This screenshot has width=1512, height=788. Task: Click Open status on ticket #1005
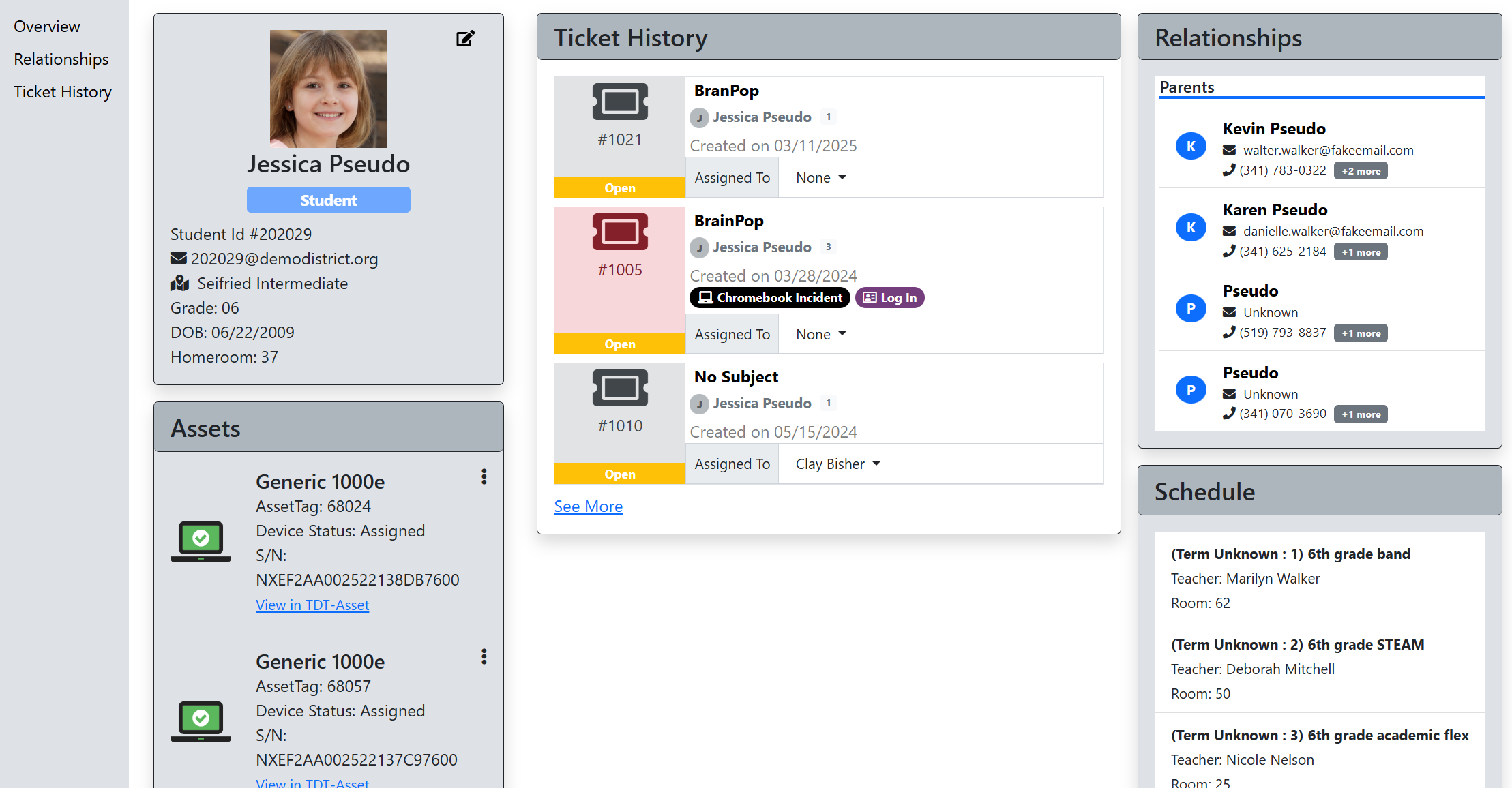pyautogui.click(x=620, y=344)
